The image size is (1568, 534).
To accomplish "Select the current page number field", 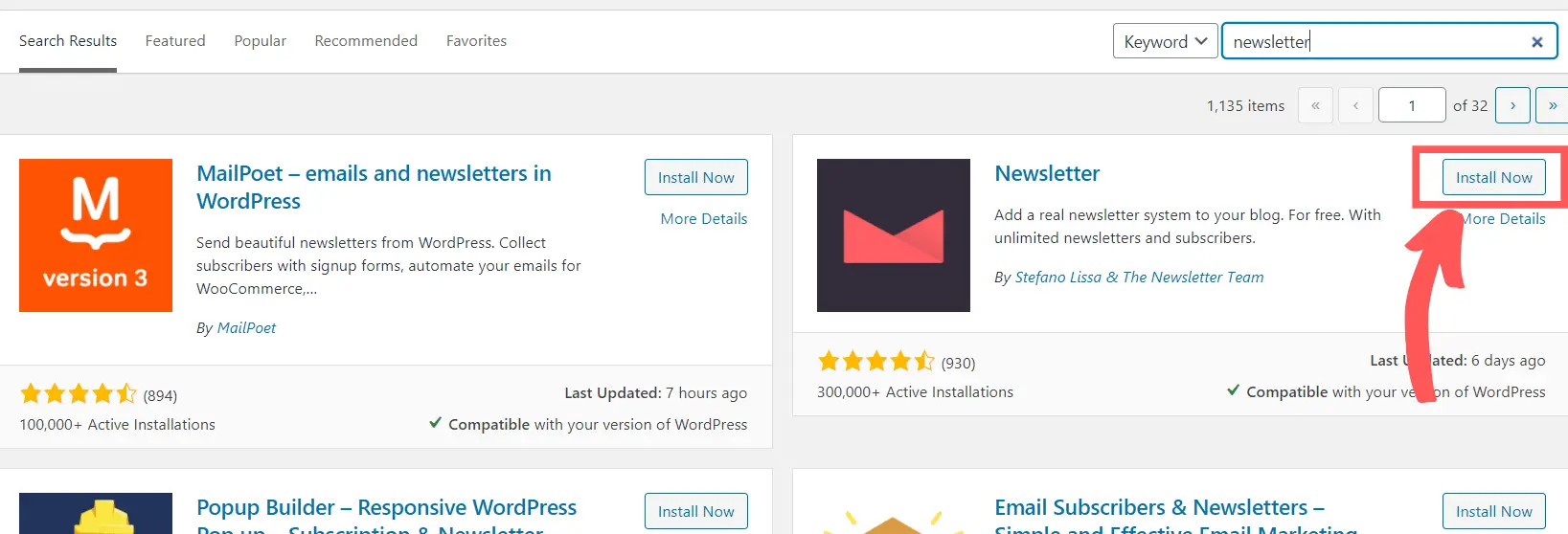I will coord(1412,105).
